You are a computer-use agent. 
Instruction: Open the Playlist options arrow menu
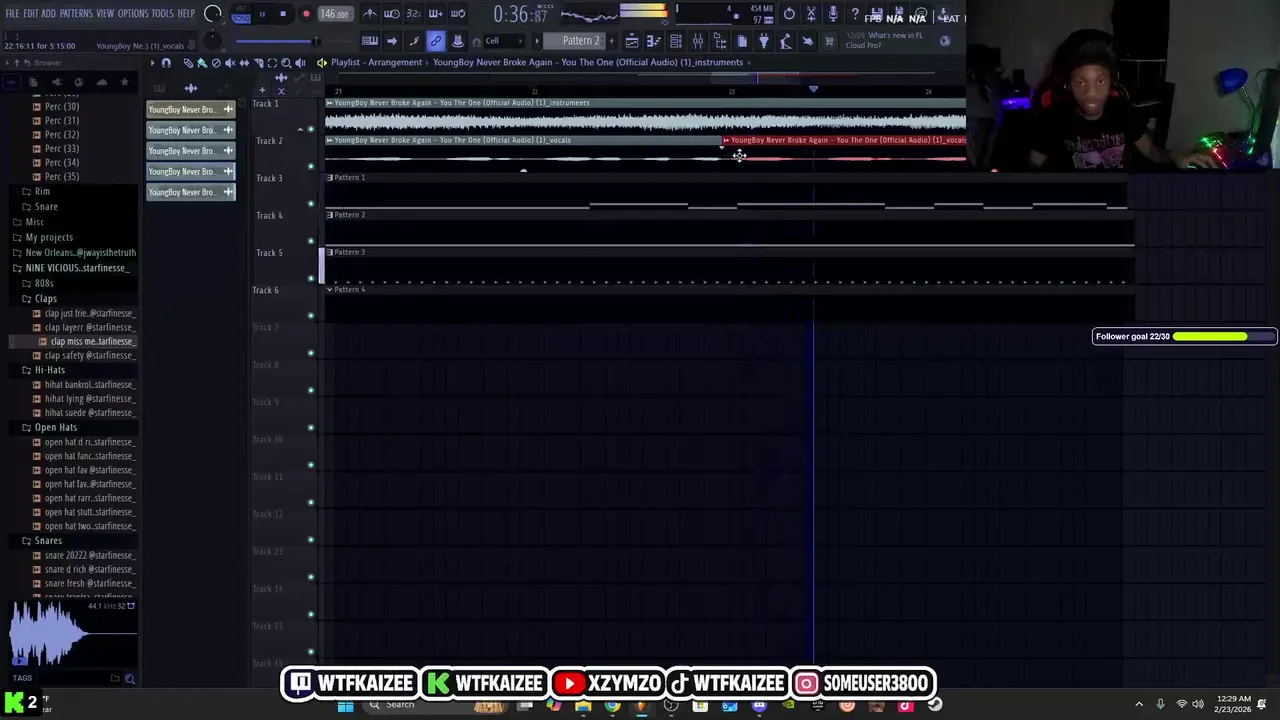click(153, 63)
